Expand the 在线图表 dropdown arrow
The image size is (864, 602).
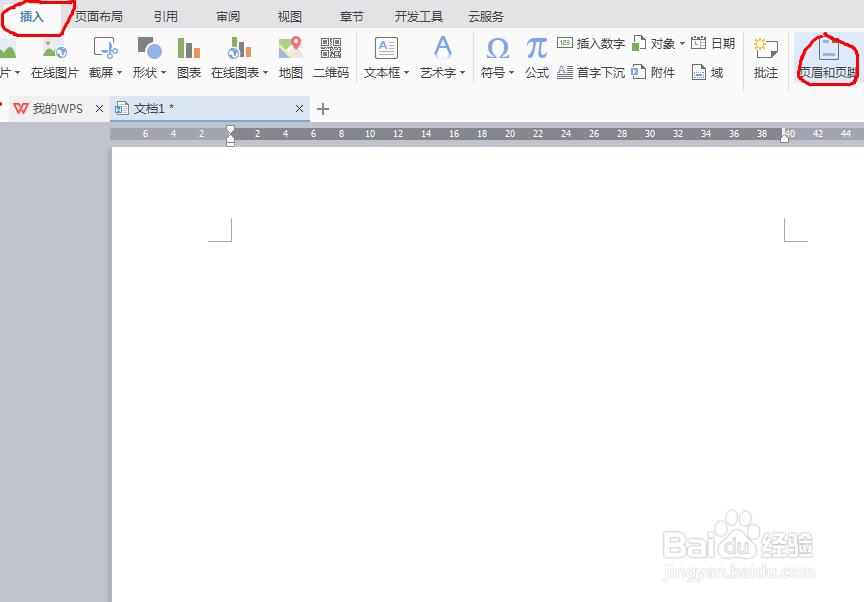266,73
